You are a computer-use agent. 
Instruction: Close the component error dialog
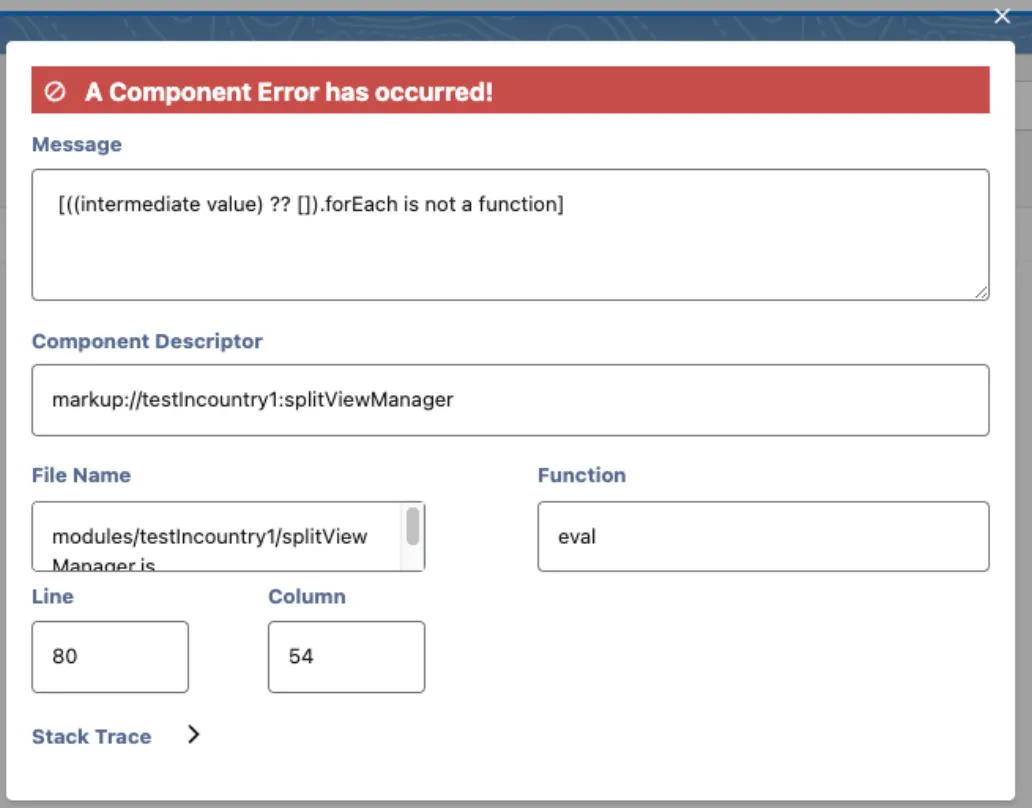[1002, 15]
